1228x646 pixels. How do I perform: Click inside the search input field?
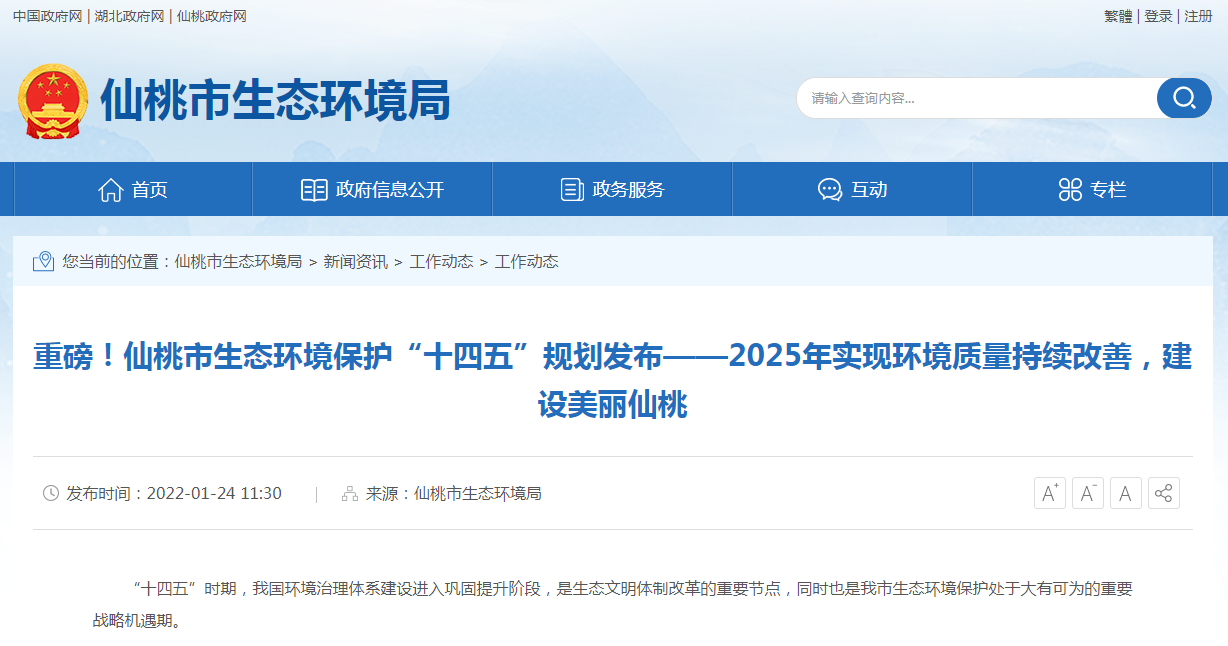pyautogui.click(x=960, y=98)
